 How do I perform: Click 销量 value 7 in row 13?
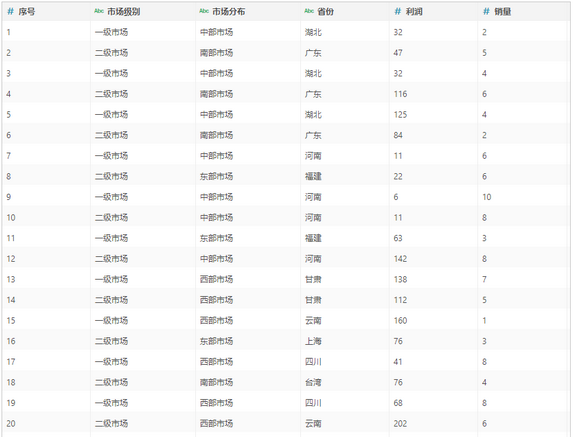click(x=484, y=279)
